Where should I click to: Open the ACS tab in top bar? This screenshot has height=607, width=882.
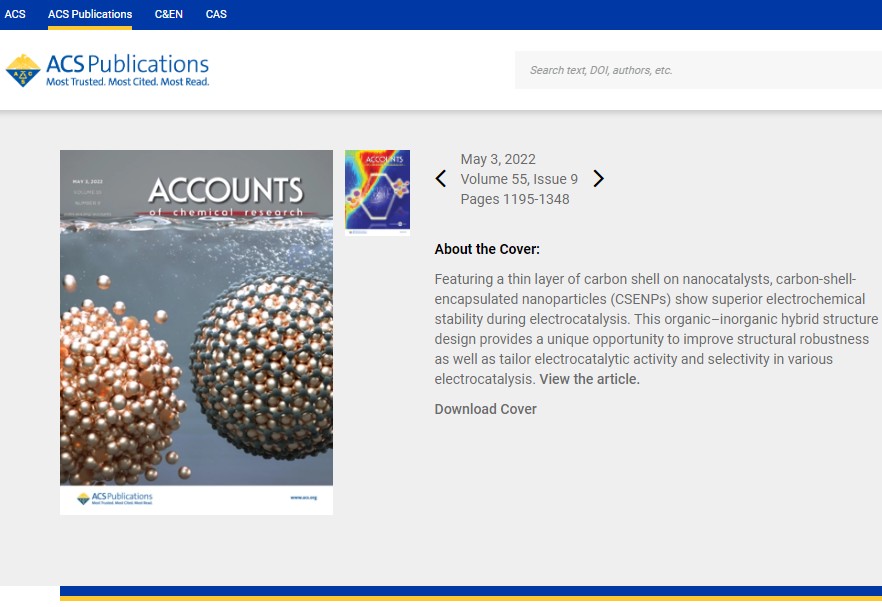15,14
